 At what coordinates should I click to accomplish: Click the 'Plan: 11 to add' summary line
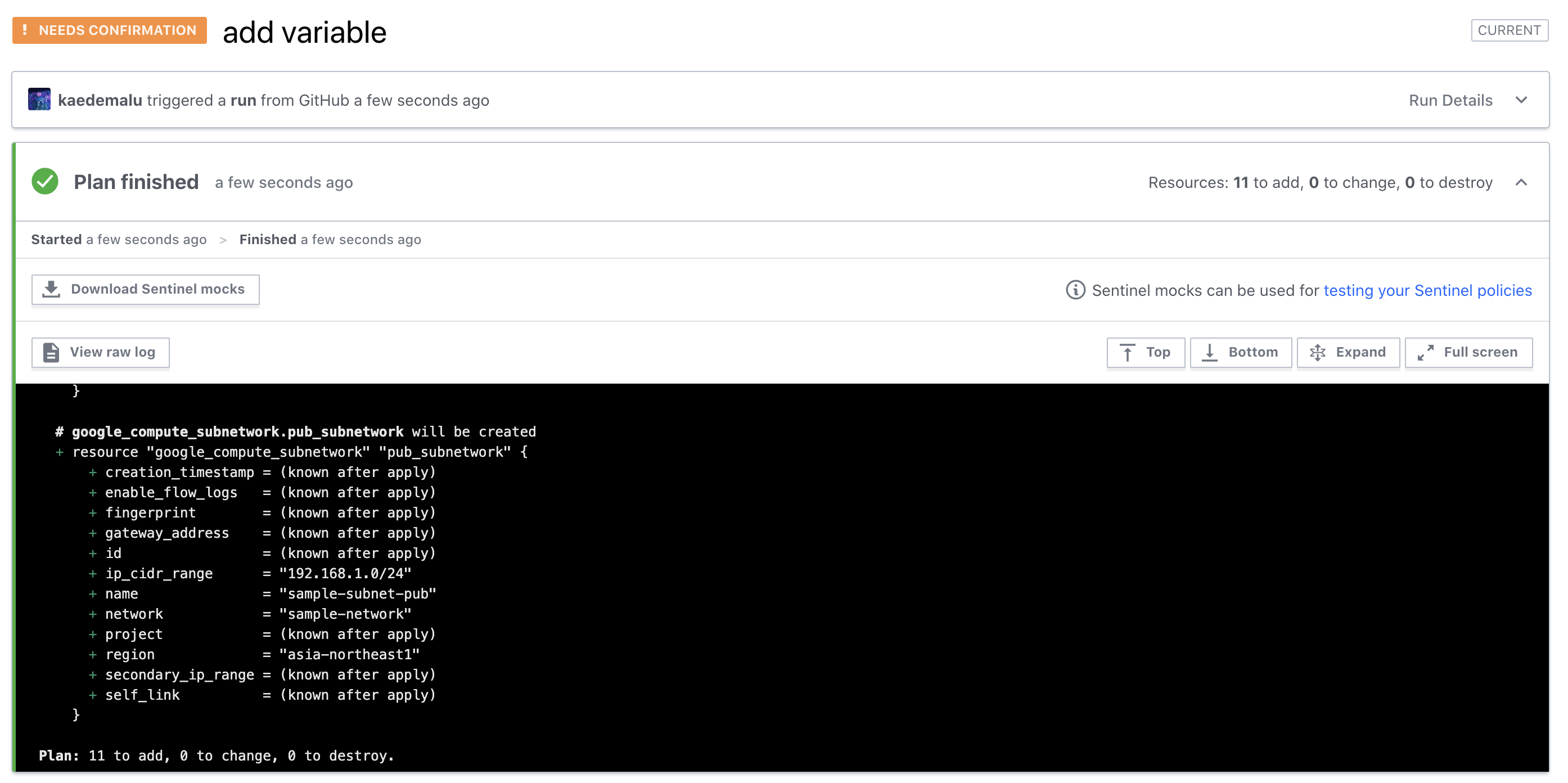[x=217, y=755]
